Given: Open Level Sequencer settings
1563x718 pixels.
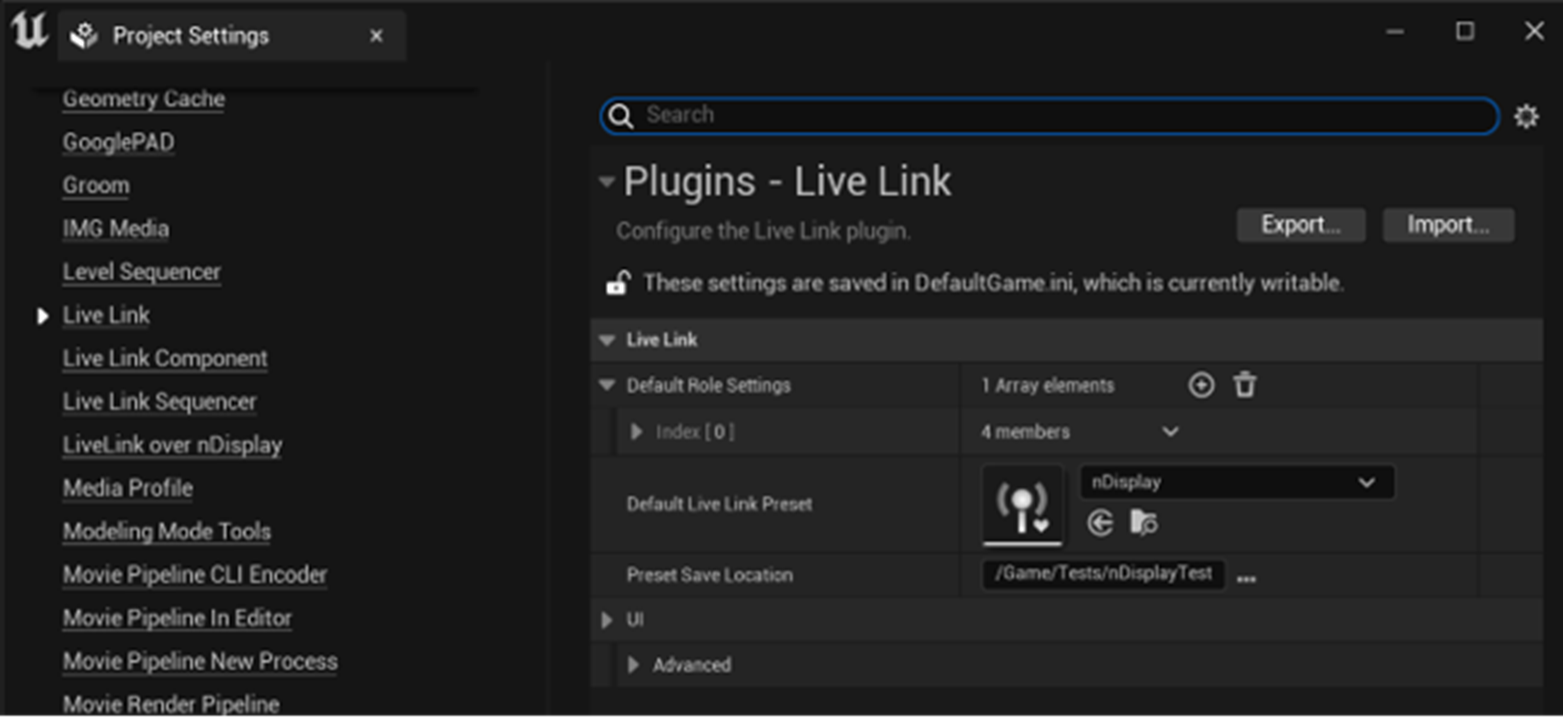Looking at the screenshot, I should [142, 272].
